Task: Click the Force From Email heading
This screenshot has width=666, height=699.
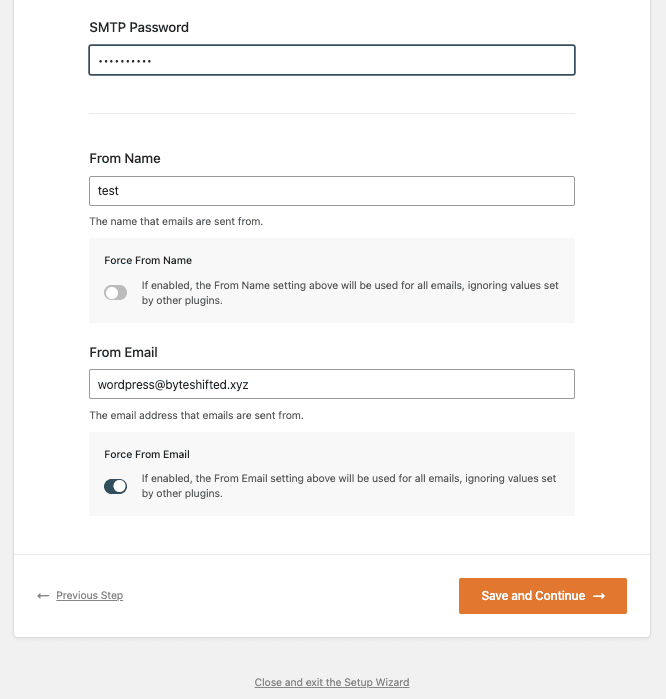Action: pyautogui.click(x=147, y=454)
